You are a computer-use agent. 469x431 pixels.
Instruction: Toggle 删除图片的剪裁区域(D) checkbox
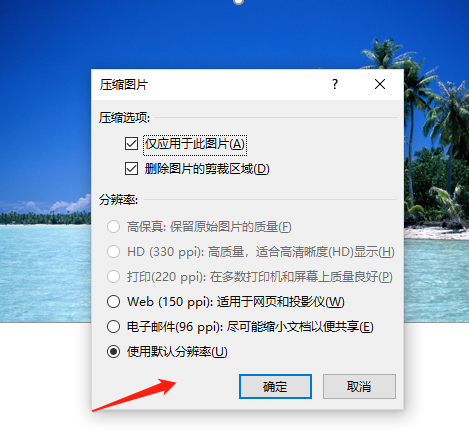(x=131, y=169)
